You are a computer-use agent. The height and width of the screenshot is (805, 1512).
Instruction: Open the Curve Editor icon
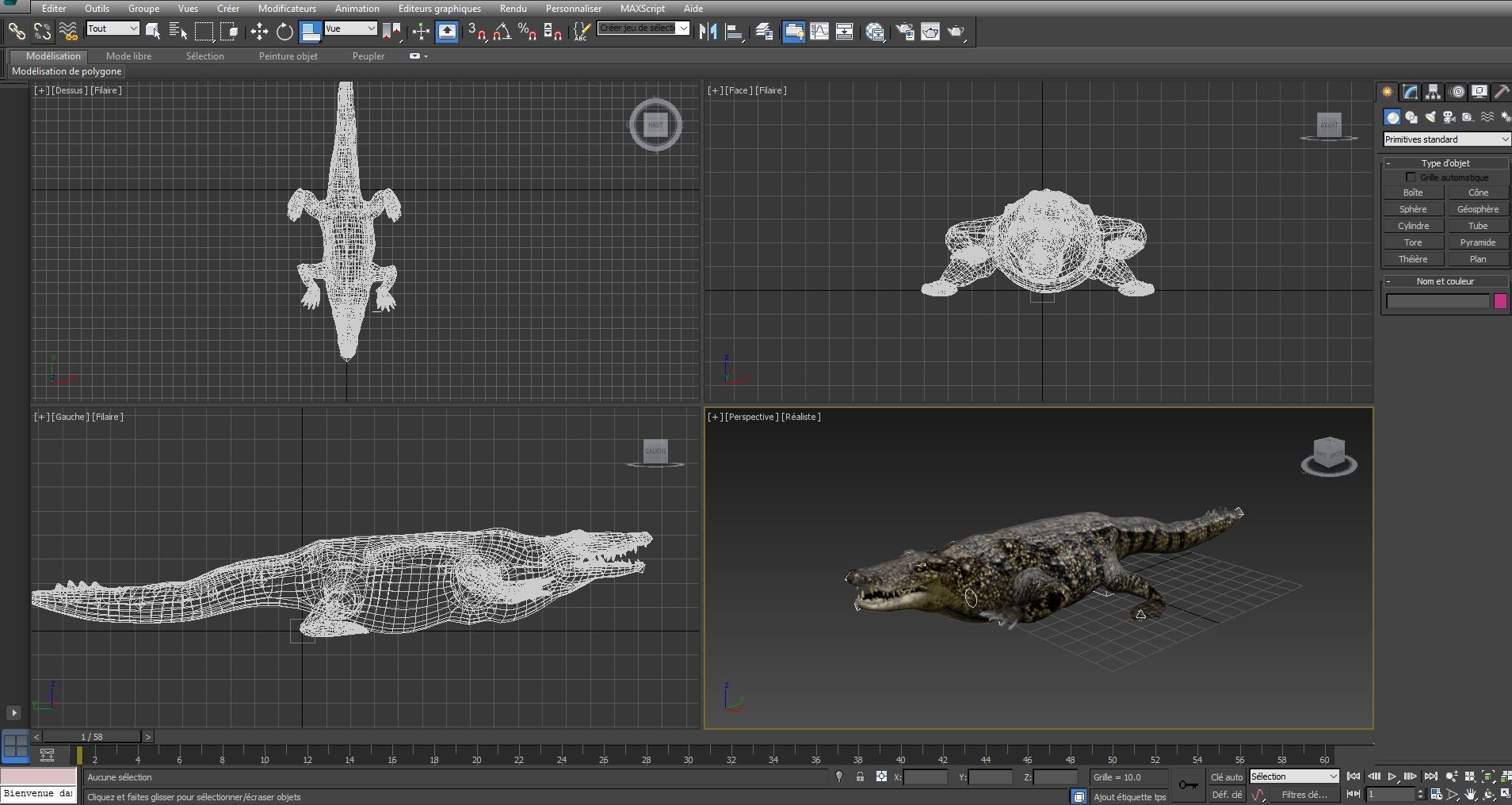[819, 32]
